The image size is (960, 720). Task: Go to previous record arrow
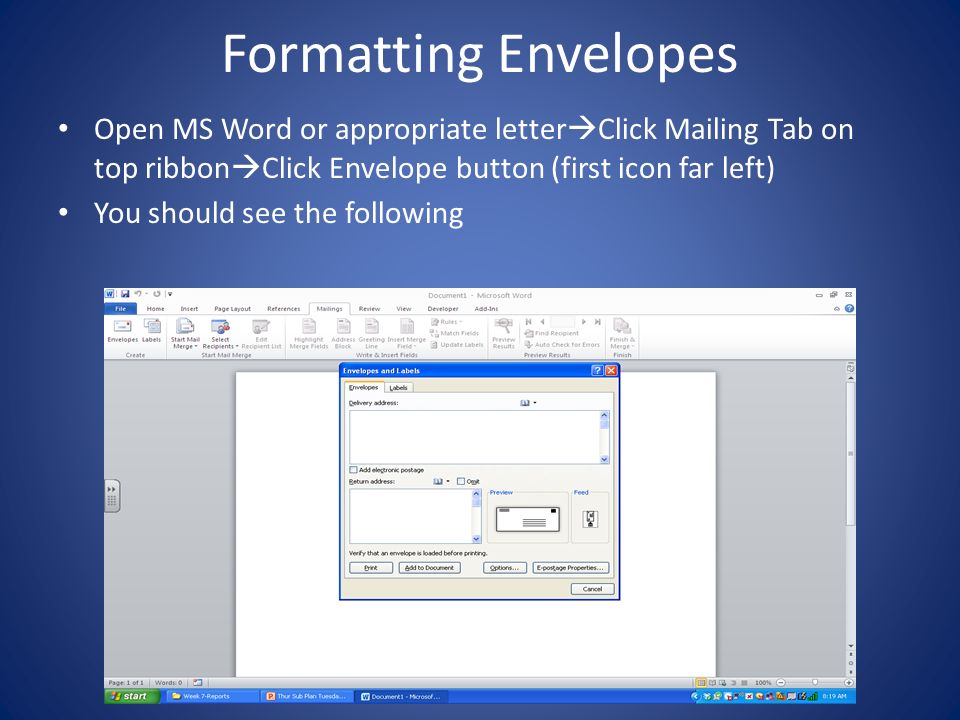542,321
